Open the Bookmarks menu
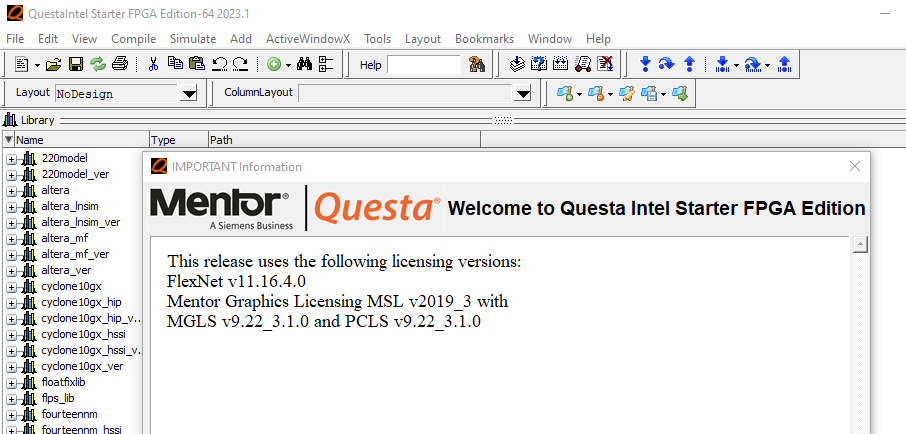The image size is (906, 434). coord(484,39)
